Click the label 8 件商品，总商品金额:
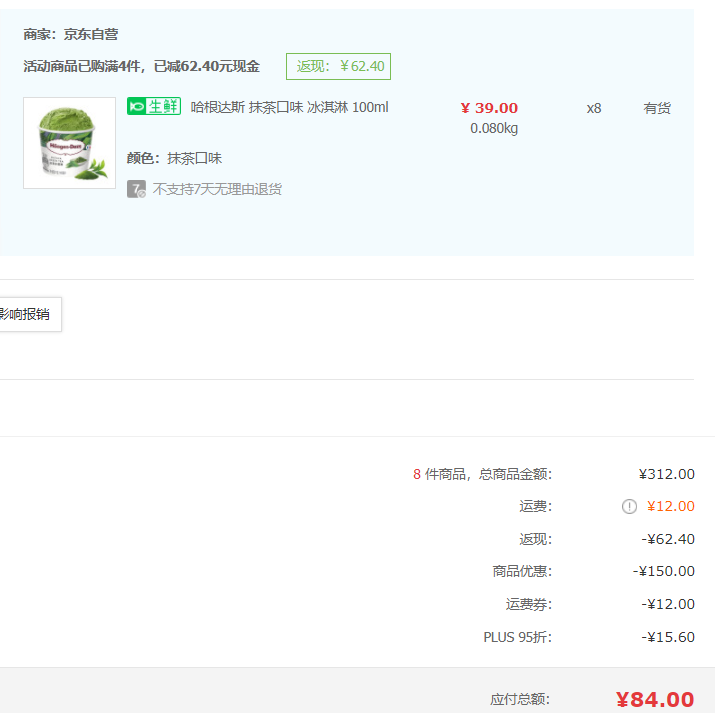The image size is (715, 713). (x=482, y=475)
